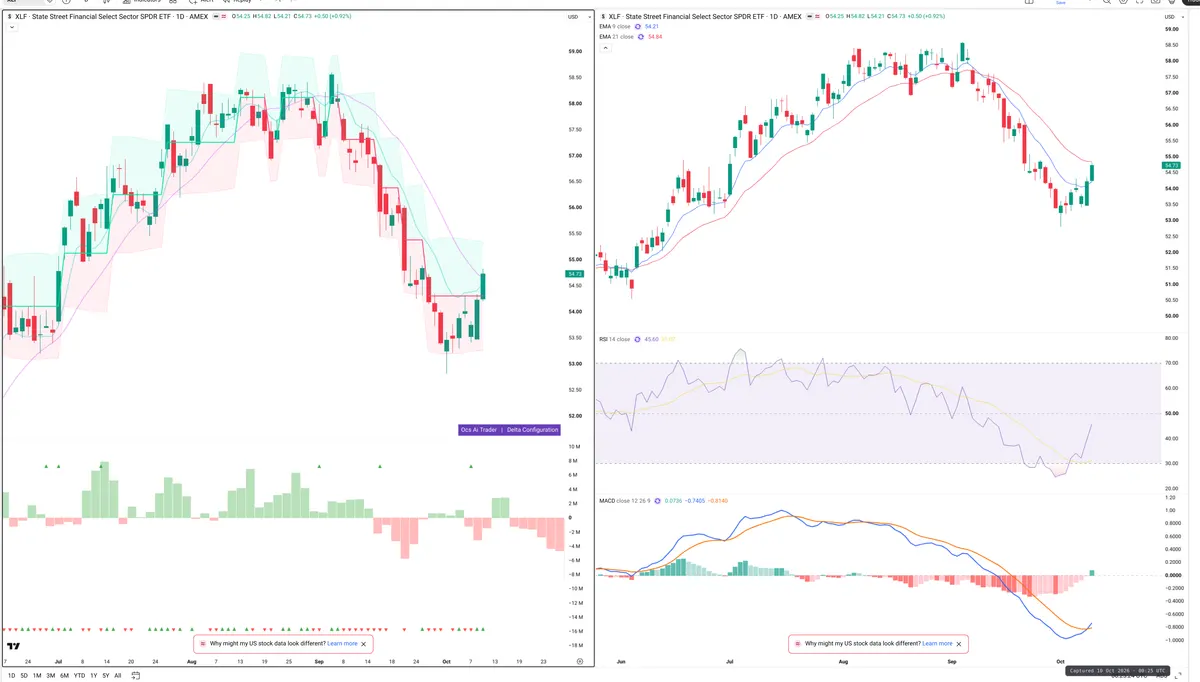Click the MACD indicator status icon
1200x682 pixels.
658,501
